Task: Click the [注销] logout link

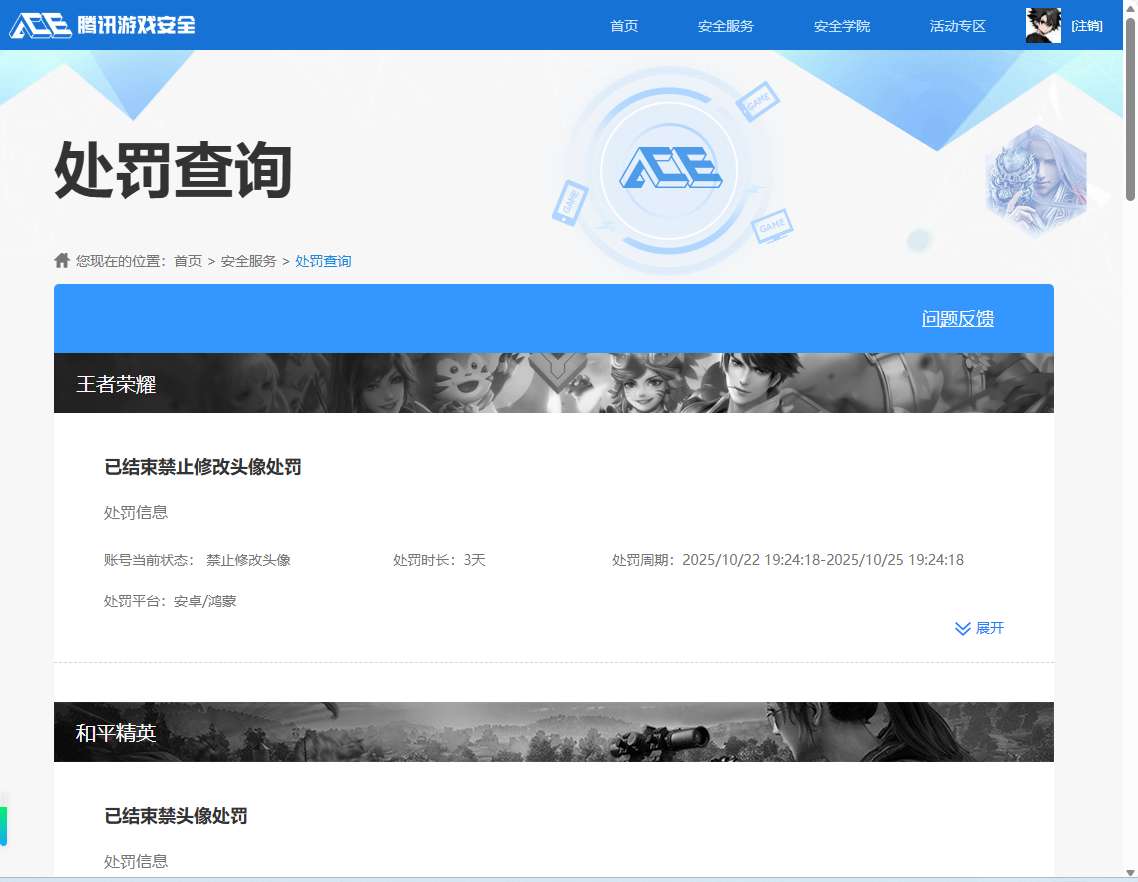Action: point(1087,25)
